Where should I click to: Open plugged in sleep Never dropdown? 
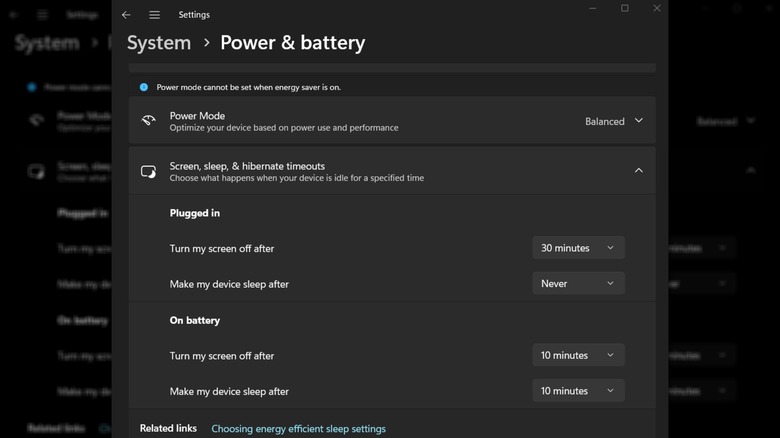[578, 284]
